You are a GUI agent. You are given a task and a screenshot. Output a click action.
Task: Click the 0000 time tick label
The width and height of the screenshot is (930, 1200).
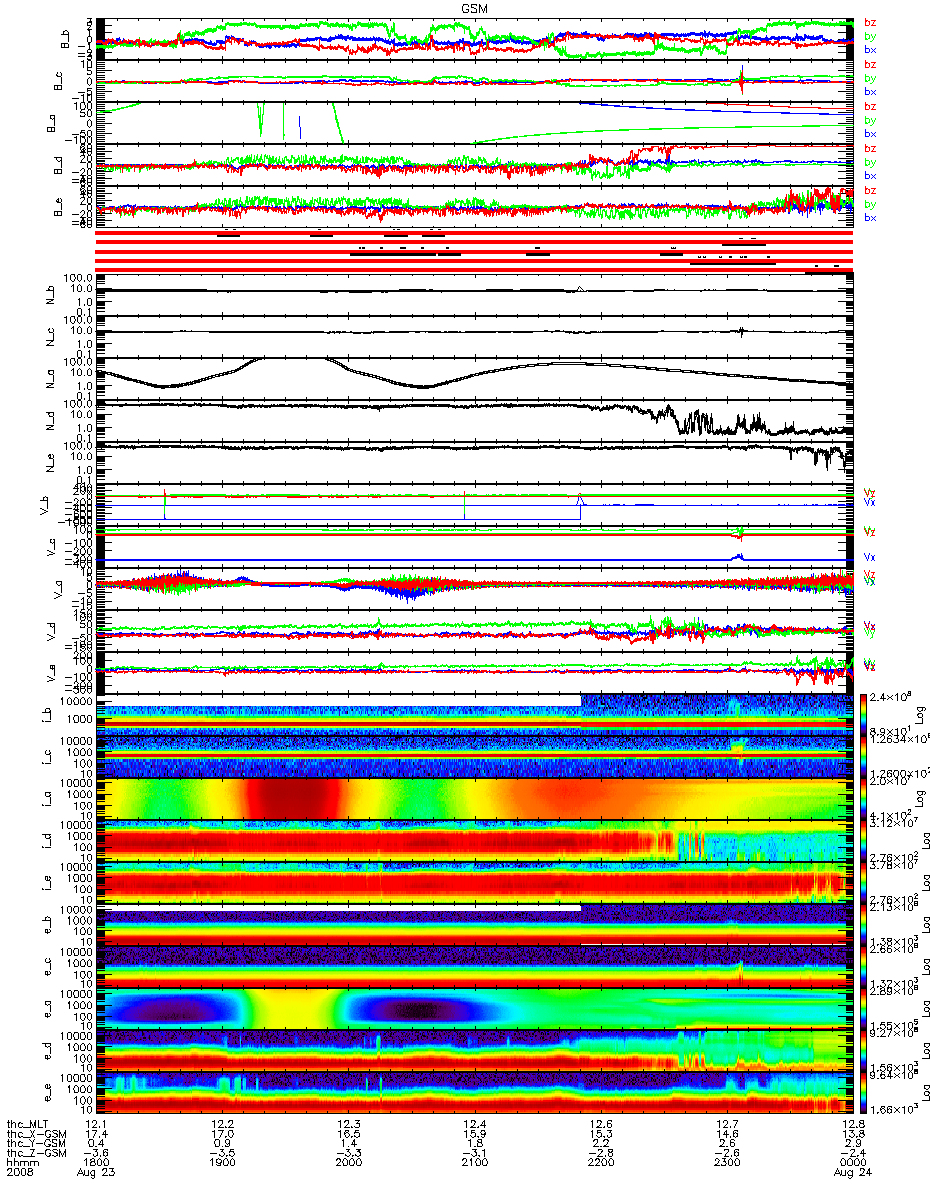[852, 1162]
